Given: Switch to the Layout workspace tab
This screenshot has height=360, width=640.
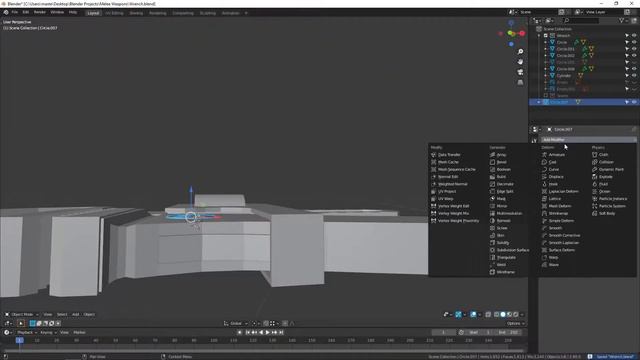Looking at the screenshot, I should [x=93, y=13].
